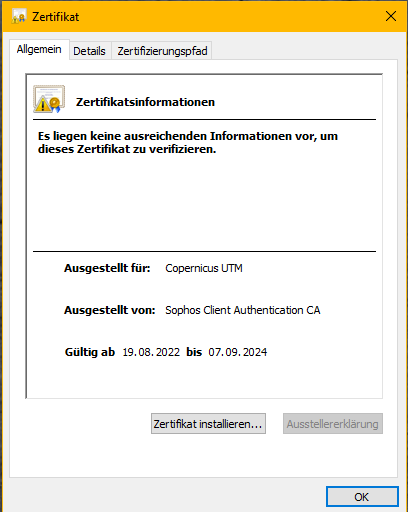Click the certificate verification warning message

coord(188,142)
